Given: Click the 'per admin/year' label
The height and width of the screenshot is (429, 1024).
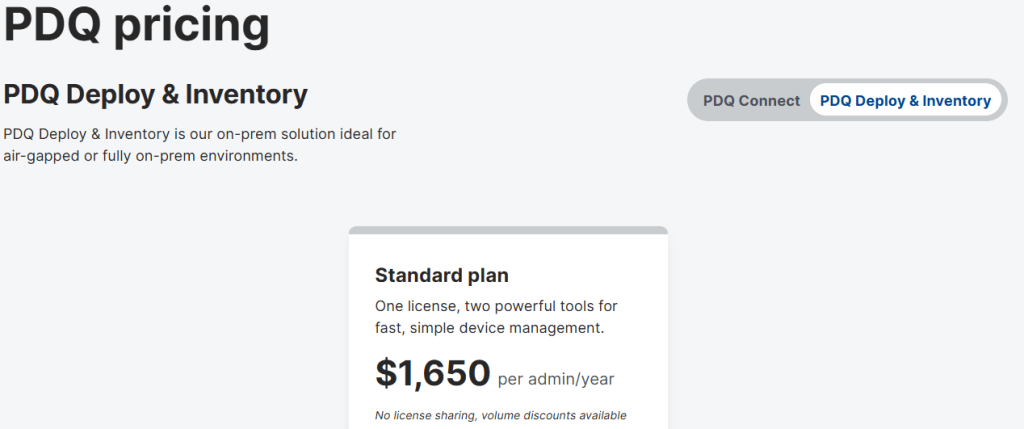Looking at the screenshot, I should [556, 379].
